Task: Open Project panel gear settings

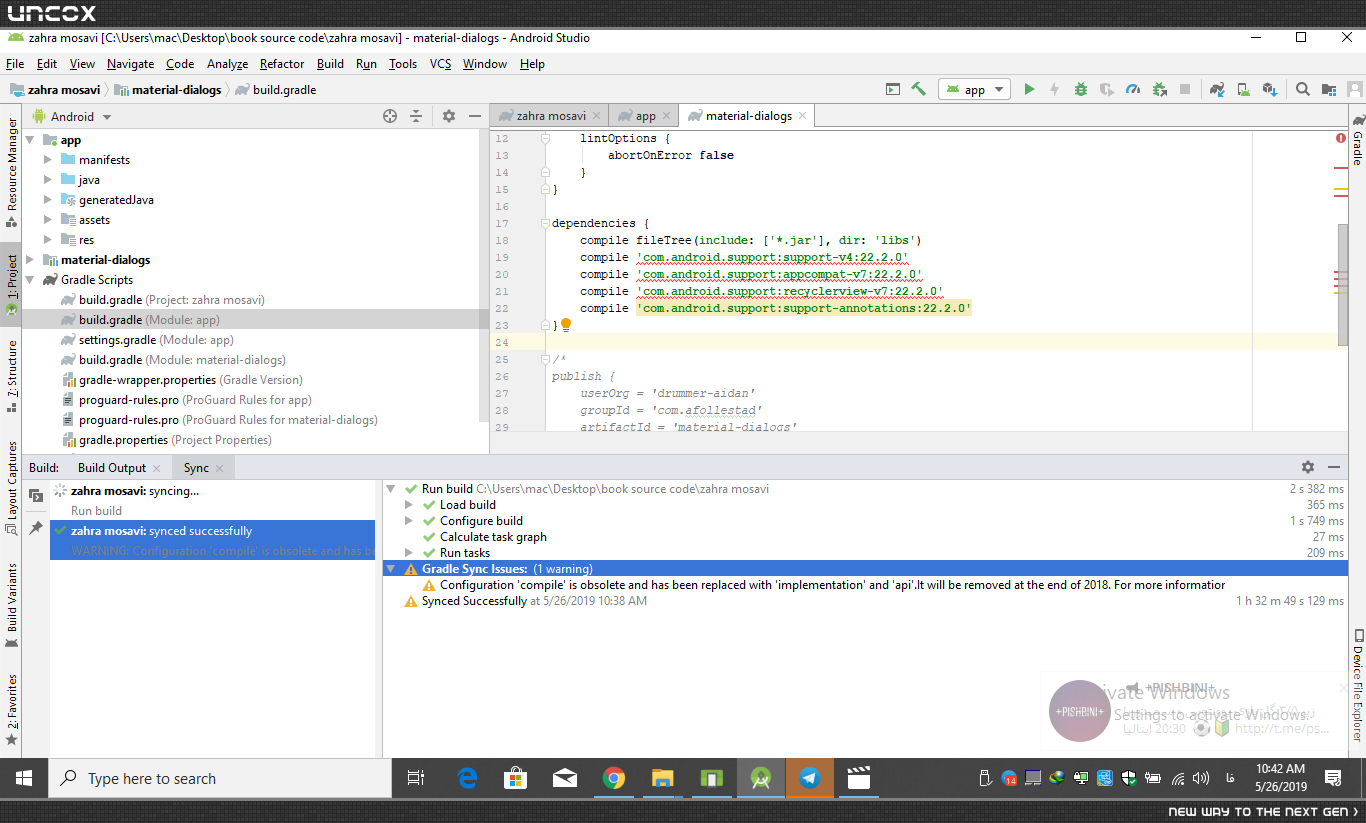Action: 449,116
